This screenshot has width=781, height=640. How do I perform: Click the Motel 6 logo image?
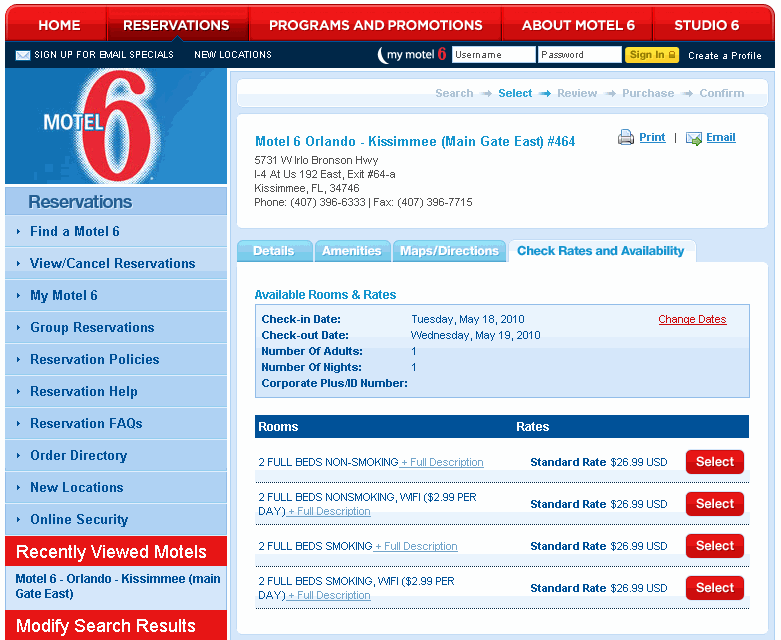pos(115,127)
